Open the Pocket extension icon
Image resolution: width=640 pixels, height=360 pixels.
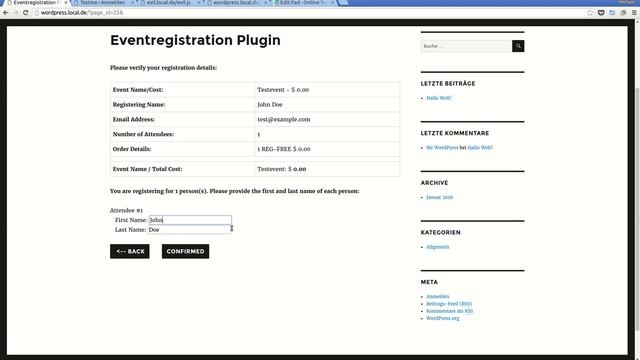(601, 13)
